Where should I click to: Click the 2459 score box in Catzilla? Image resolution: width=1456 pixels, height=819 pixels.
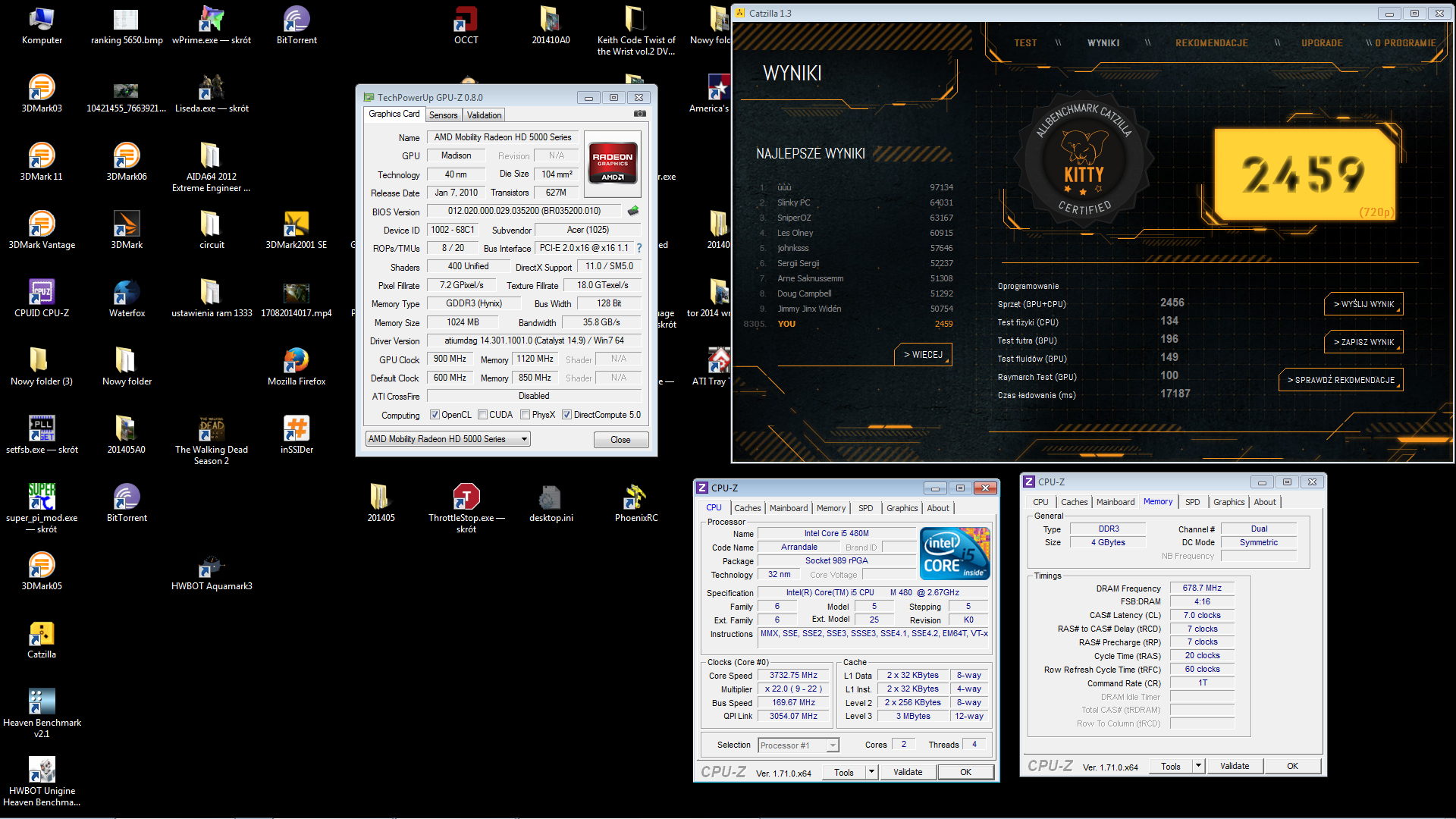pos(1304,174)
